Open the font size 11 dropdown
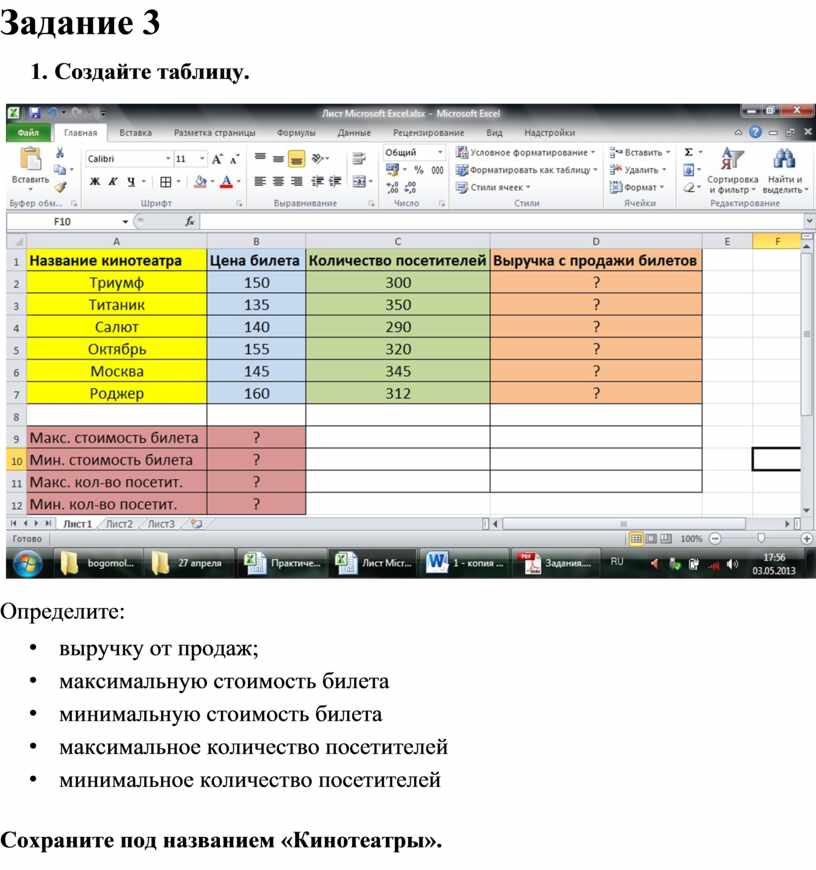Screen dimensions: 816x870 coord(202,159)
